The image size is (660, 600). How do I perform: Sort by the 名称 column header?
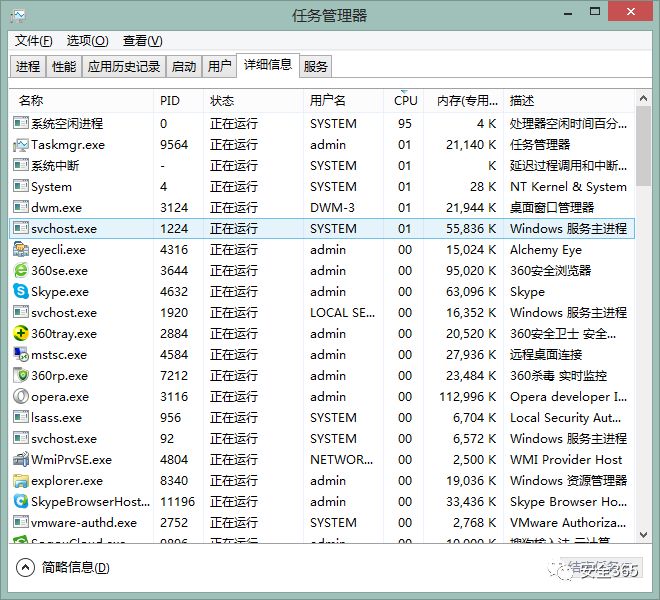pos(82,101)
